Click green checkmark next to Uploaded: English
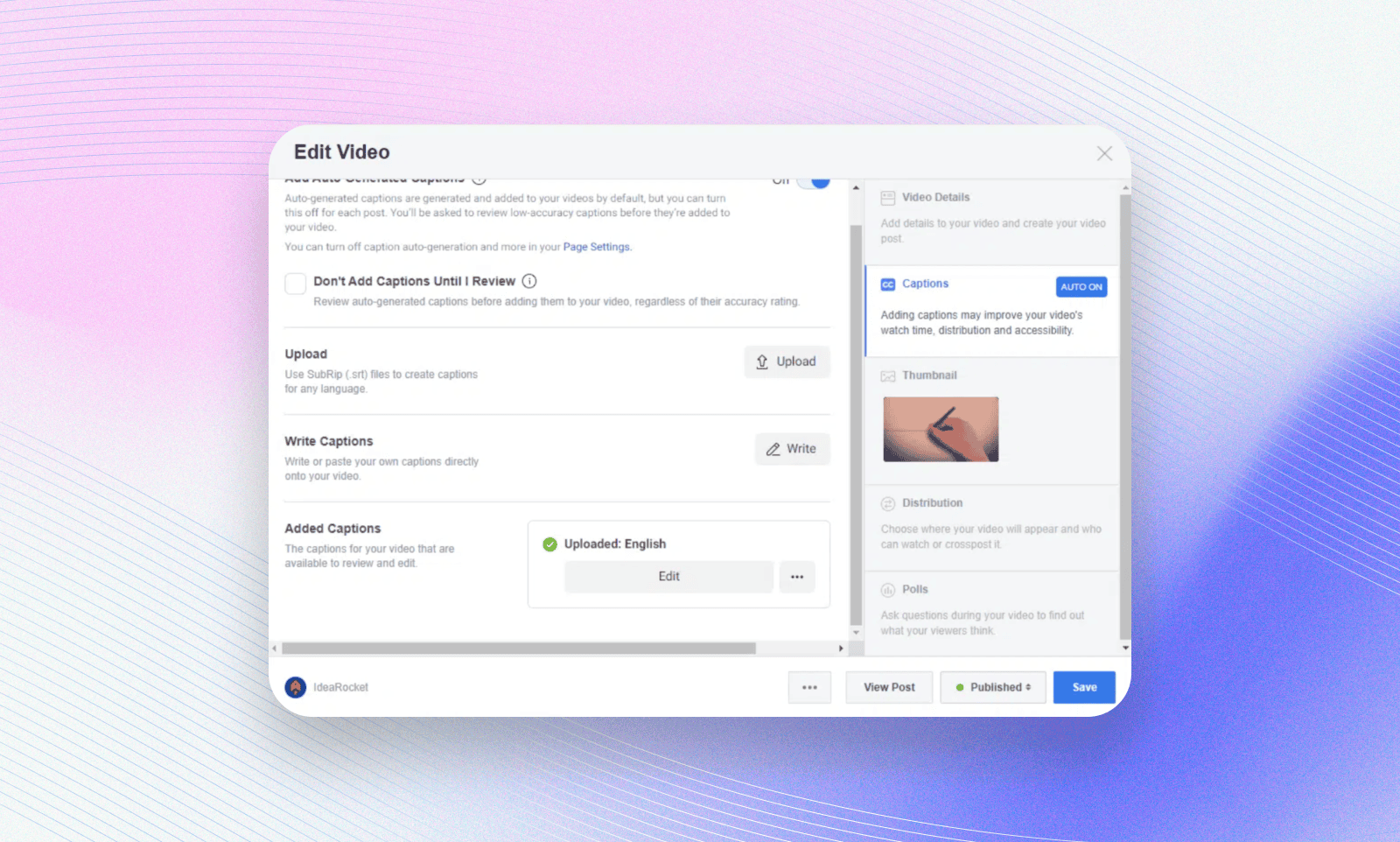Image resolution: width=1400 pixels, height=842 pixels. (549, 544)
